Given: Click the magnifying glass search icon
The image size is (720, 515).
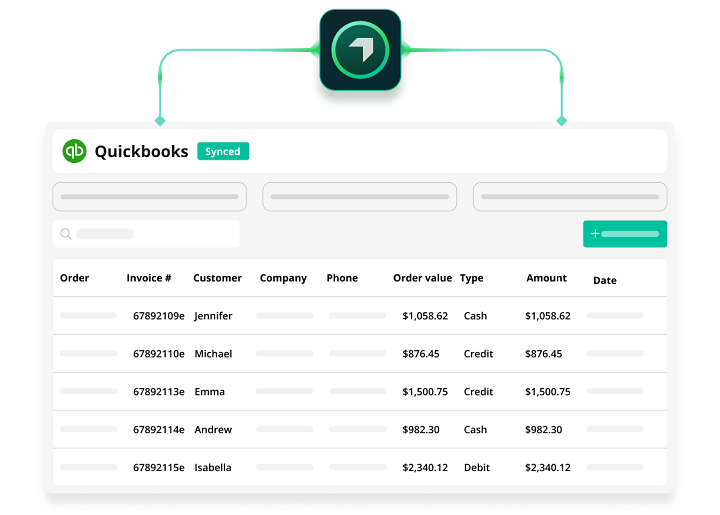Looking at the screenshot, I should [66, 234].
